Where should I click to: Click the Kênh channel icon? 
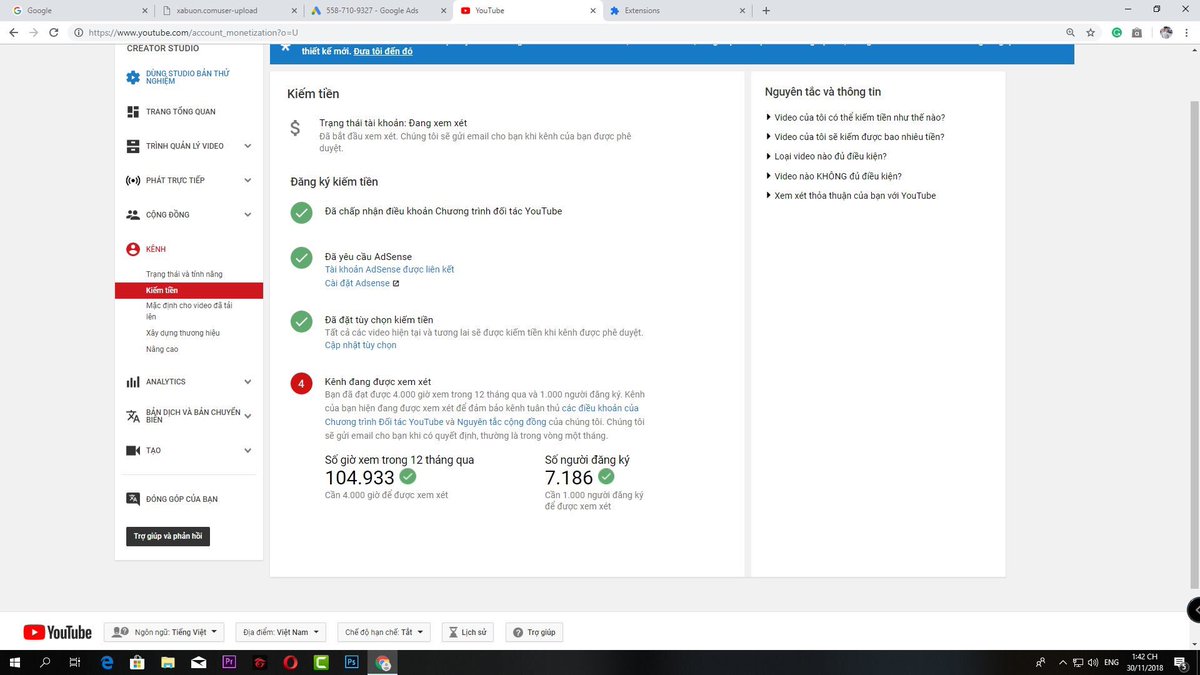coord(133,249)
